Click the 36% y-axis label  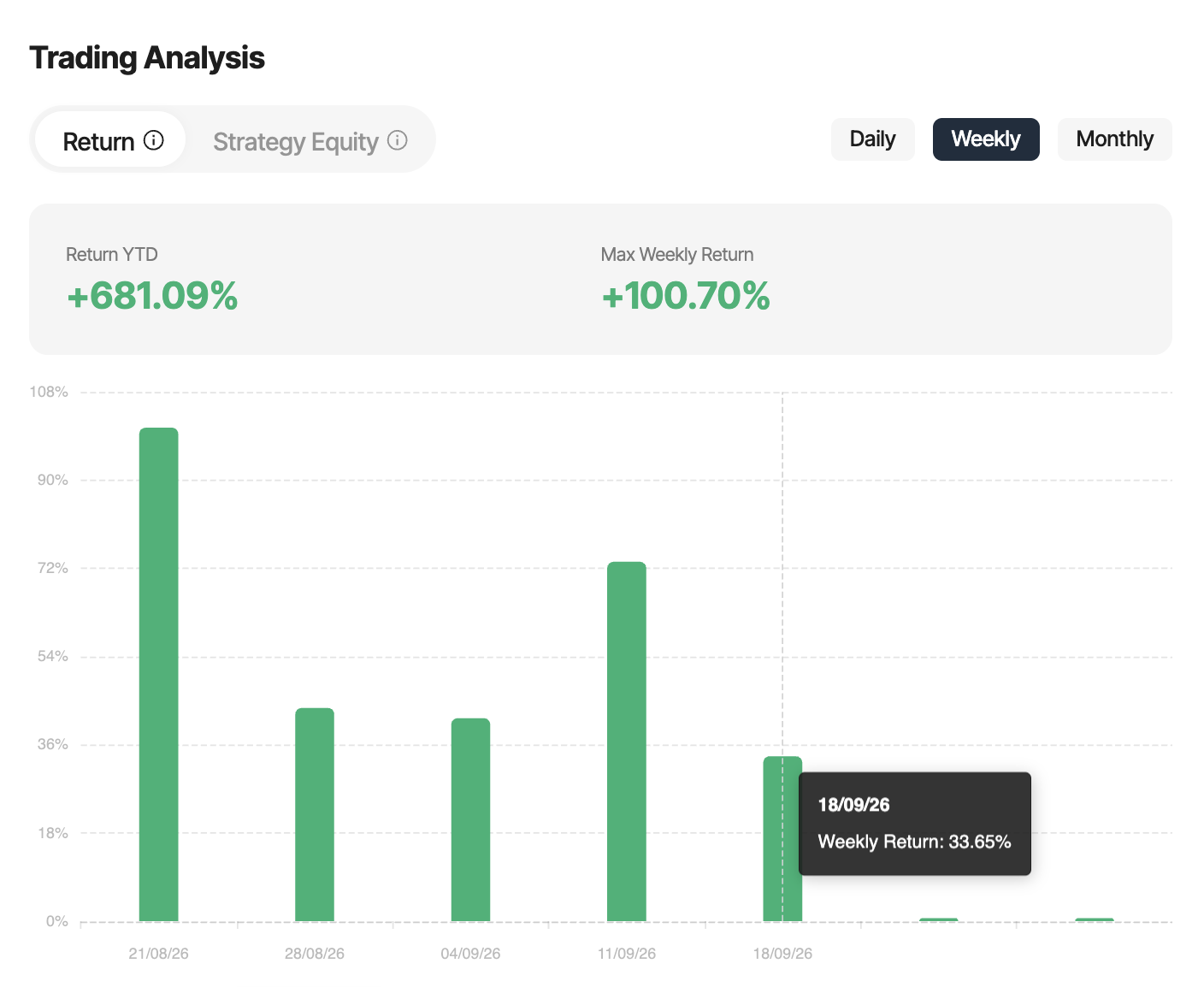click(x=52, y=744)
